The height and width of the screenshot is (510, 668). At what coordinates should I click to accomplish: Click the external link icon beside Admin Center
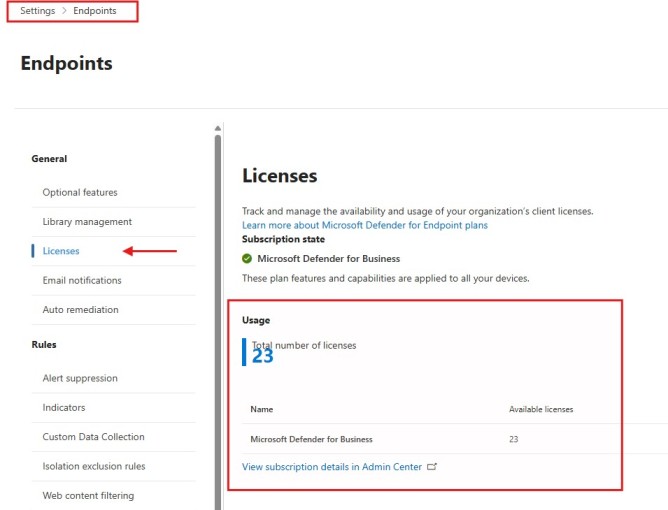[x=432, y=467]
